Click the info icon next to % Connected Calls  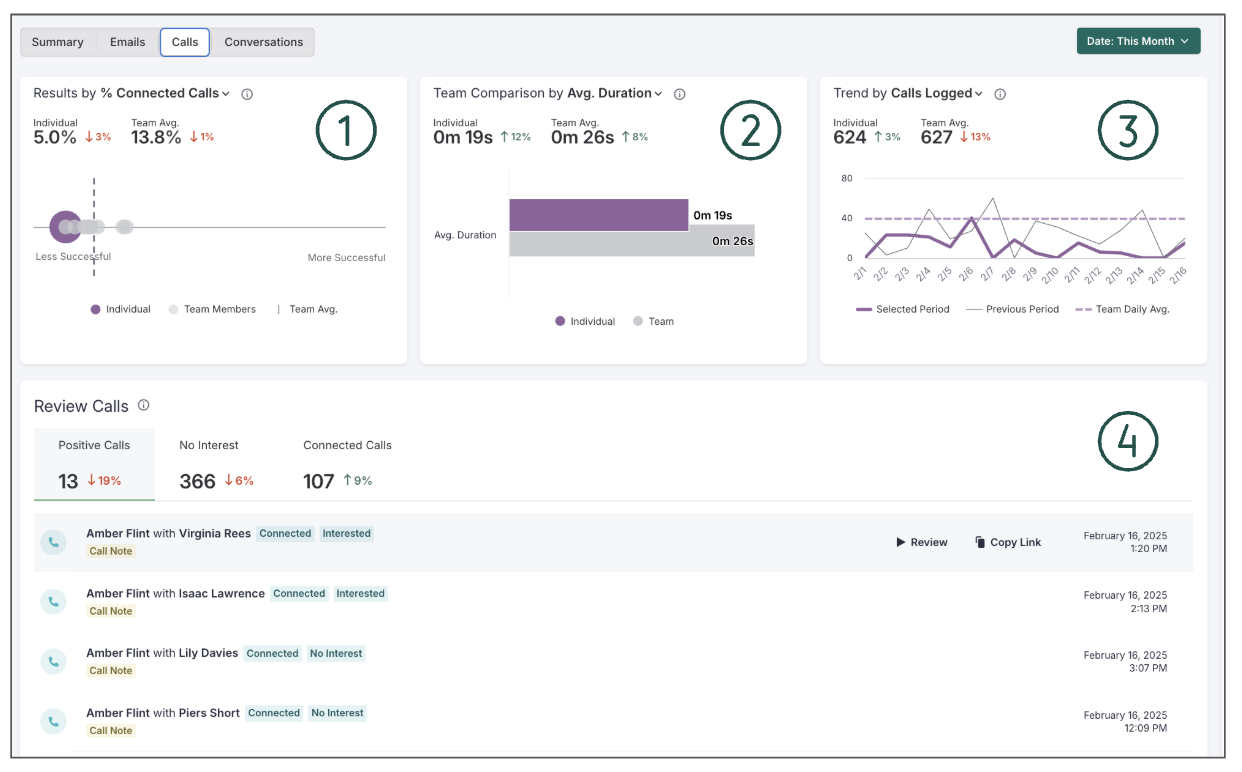coord(246,93)
